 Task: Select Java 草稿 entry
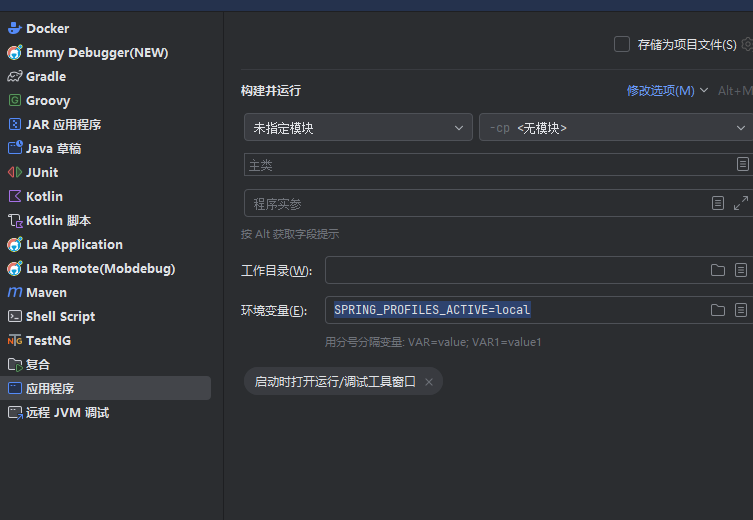(x=106, y=148)
